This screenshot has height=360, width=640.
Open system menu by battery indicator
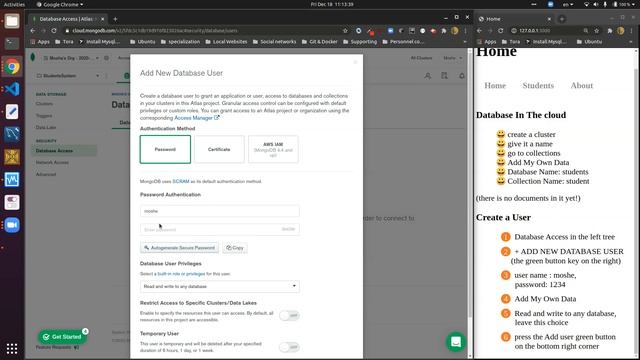tap(624, 4)
